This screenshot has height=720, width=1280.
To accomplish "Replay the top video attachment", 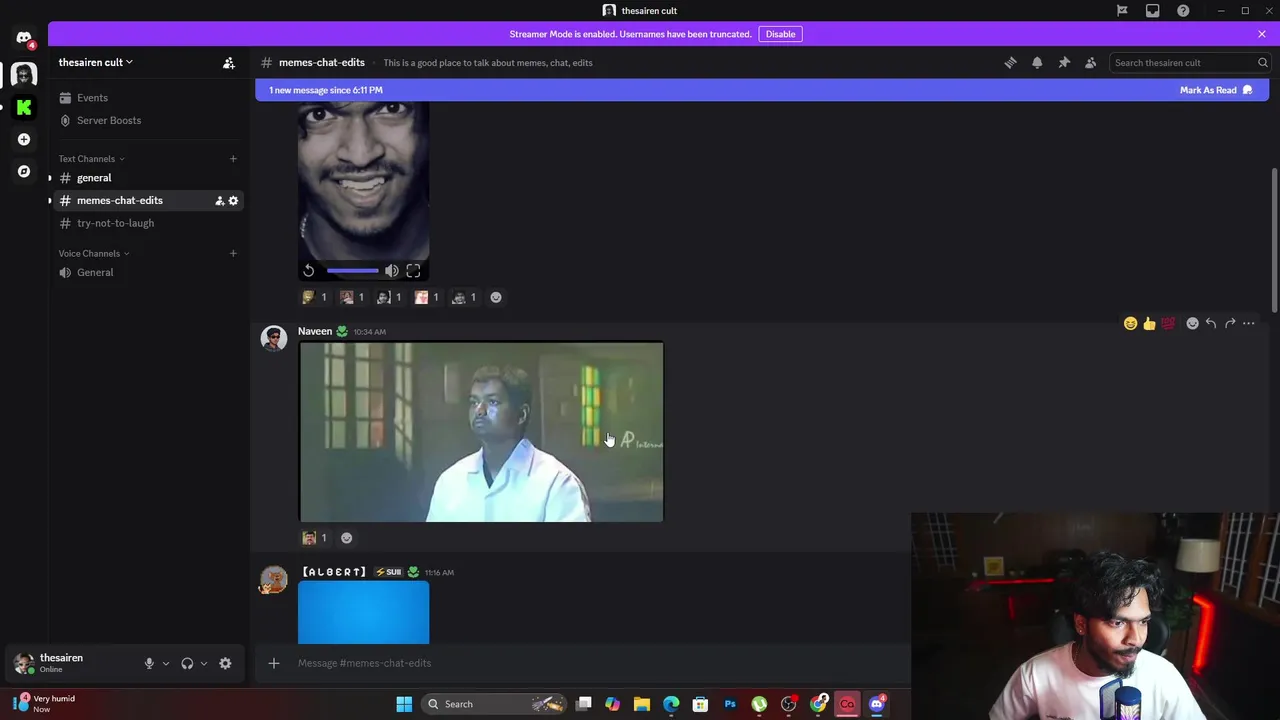I will point(309,271).
